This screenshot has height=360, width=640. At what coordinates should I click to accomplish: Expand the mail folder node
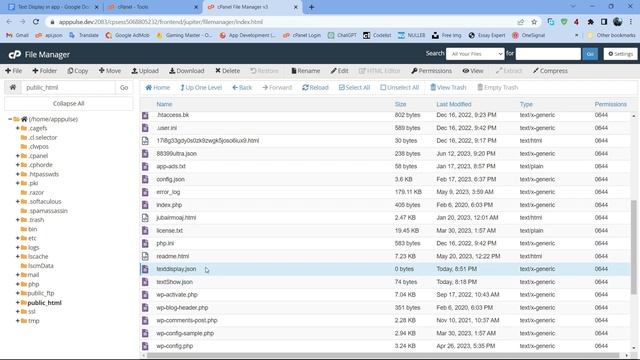pos(18,275)
